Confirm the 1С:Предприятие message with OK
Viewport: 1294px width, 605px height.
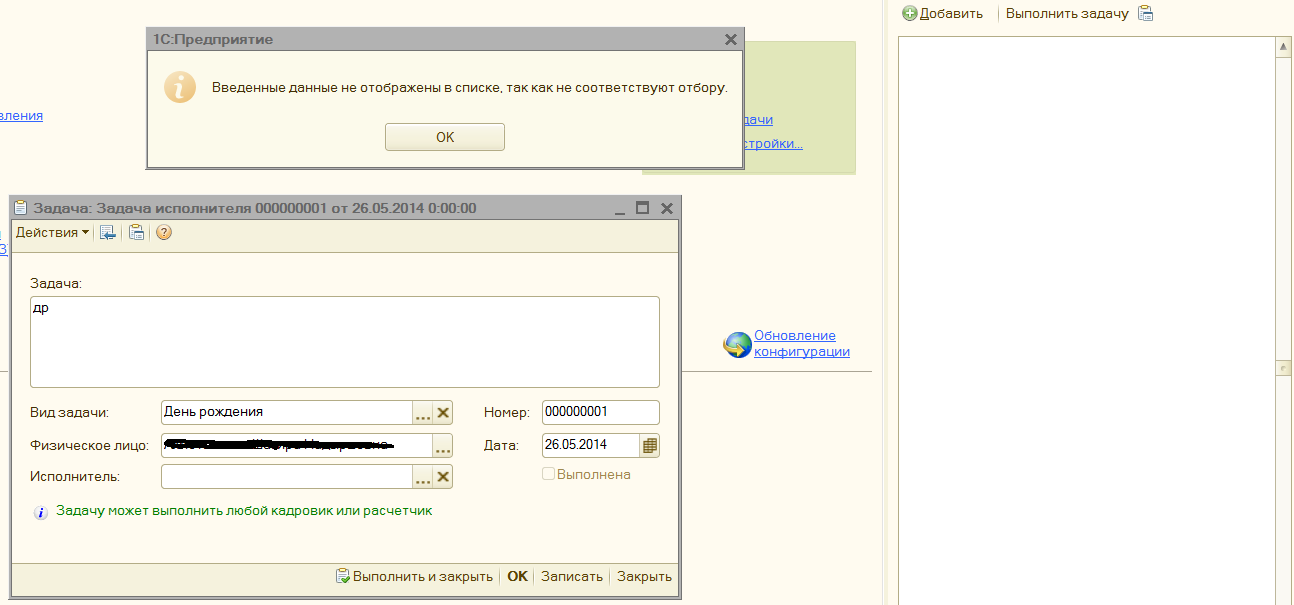[445, 137]
